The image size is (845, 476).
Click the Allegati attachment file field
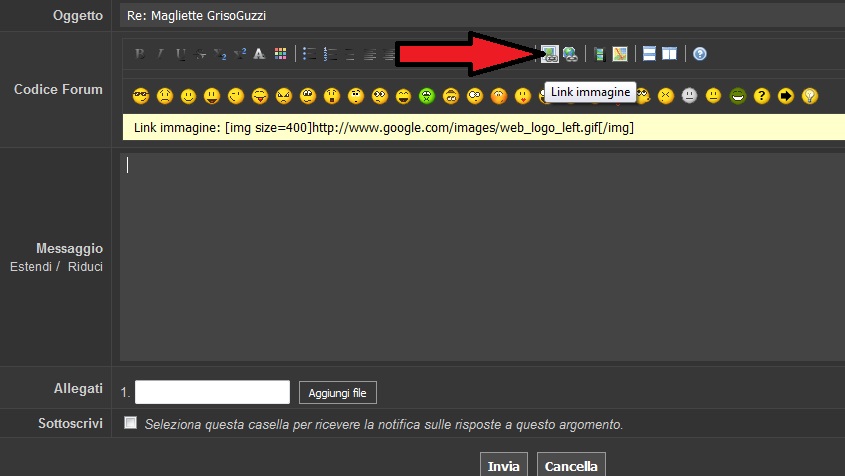click(212, 392)
